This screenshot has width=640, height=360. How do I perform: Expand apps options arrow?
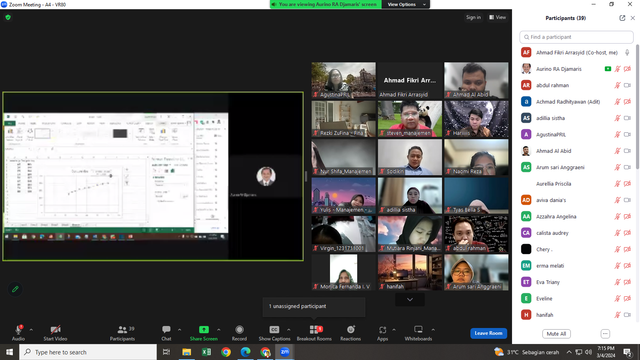tap(394, 329)
